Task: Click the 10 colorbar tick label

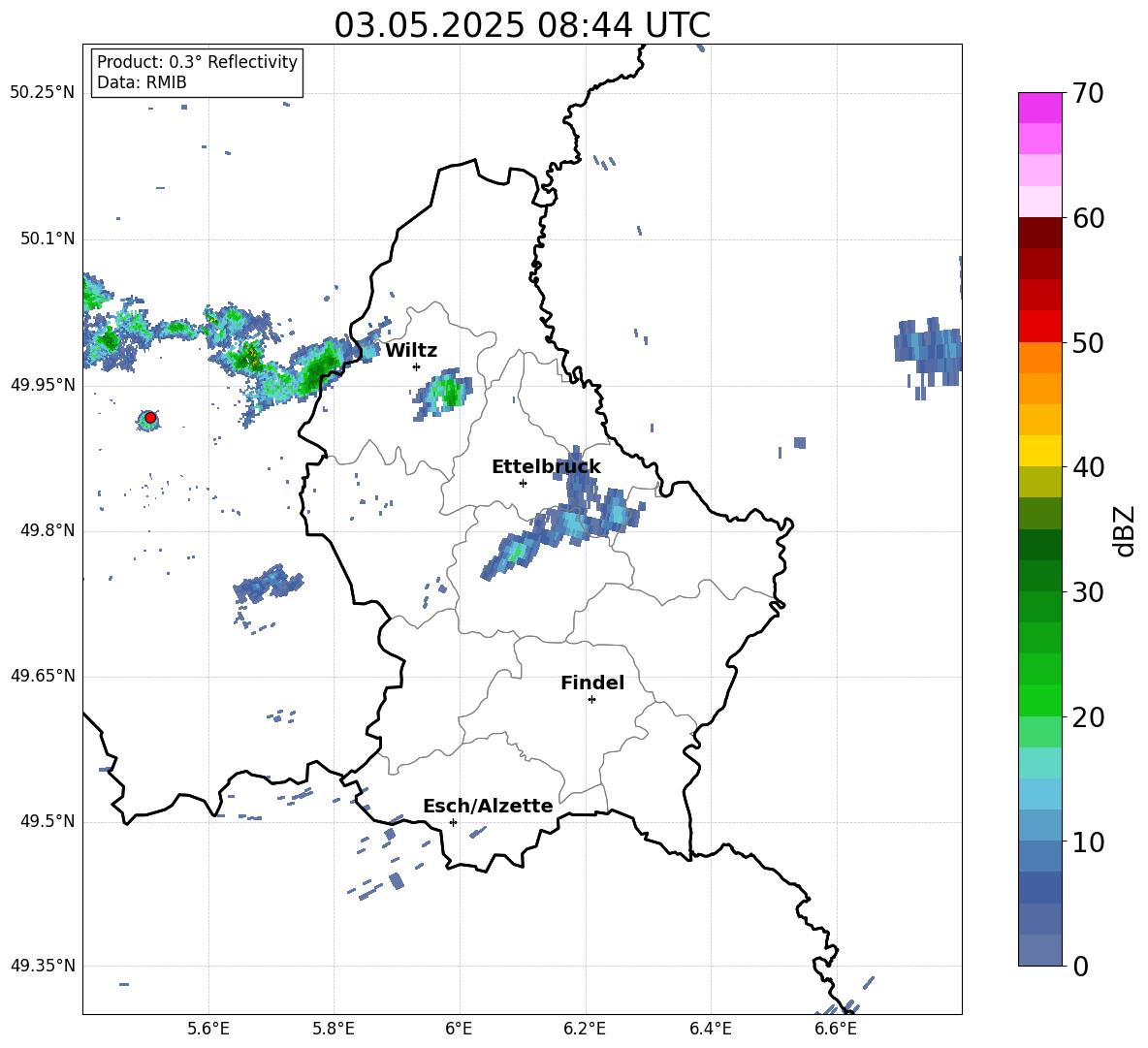Action: tap(1088, 842)
